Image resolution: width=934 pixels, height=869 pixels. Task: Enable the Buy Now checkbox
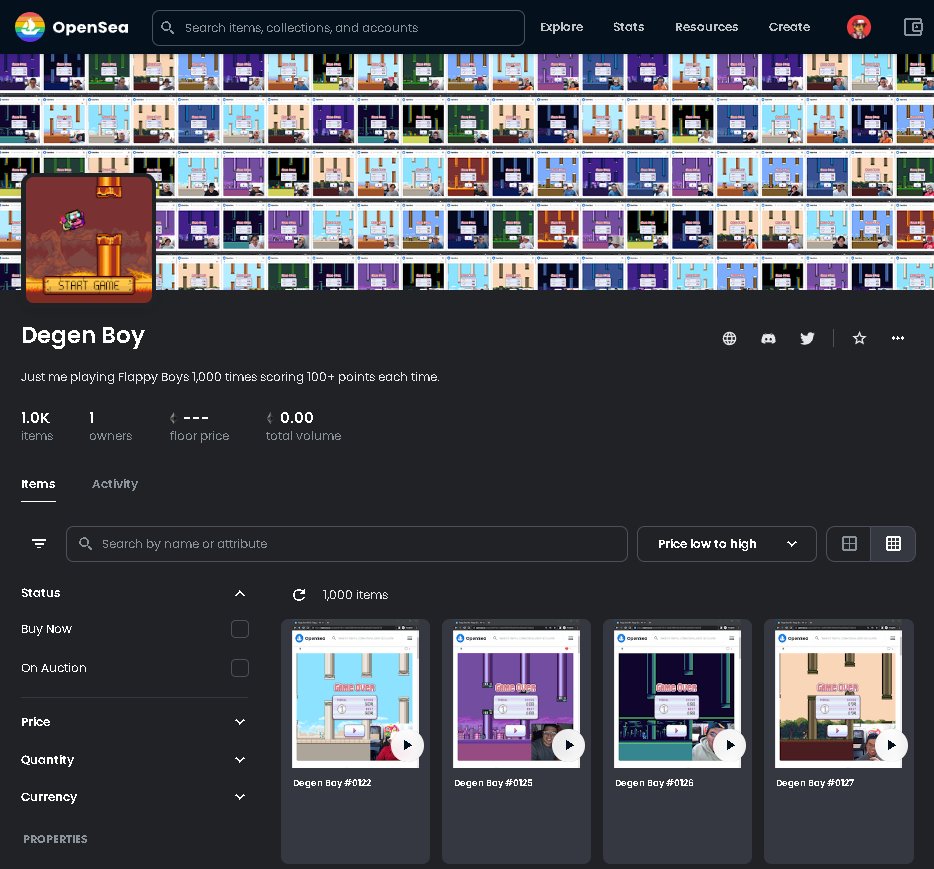pos(239,629)
